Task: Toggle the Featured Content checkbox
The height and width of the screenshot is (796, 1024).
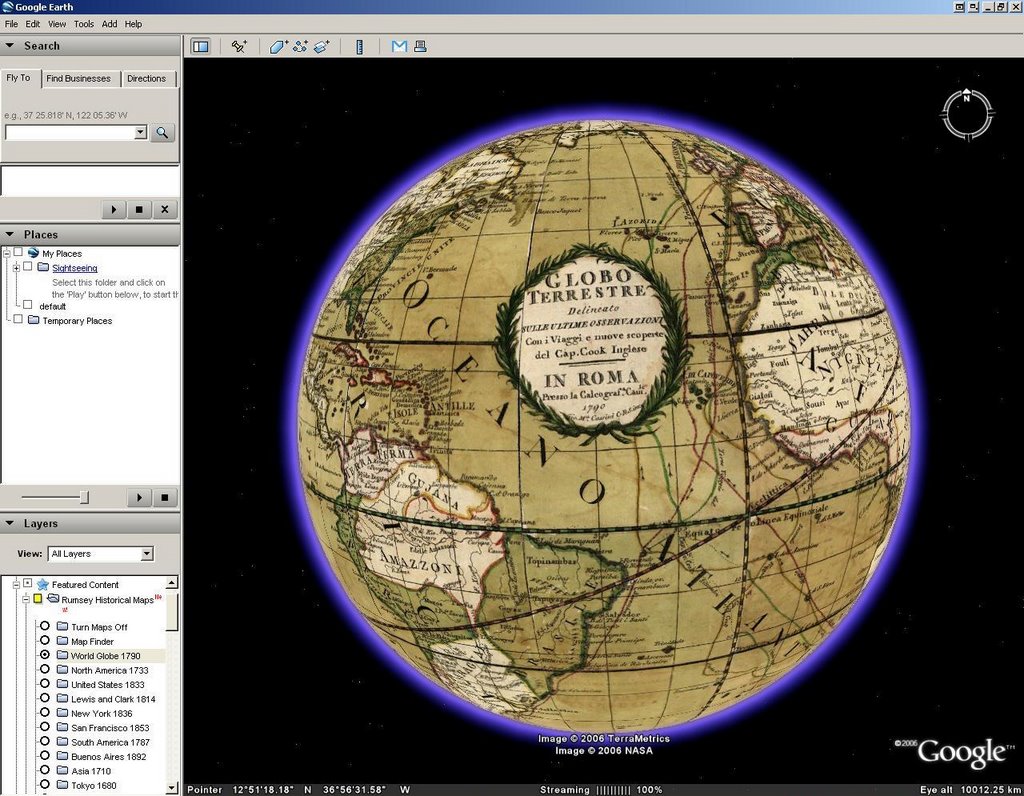Action: point(27,583)
